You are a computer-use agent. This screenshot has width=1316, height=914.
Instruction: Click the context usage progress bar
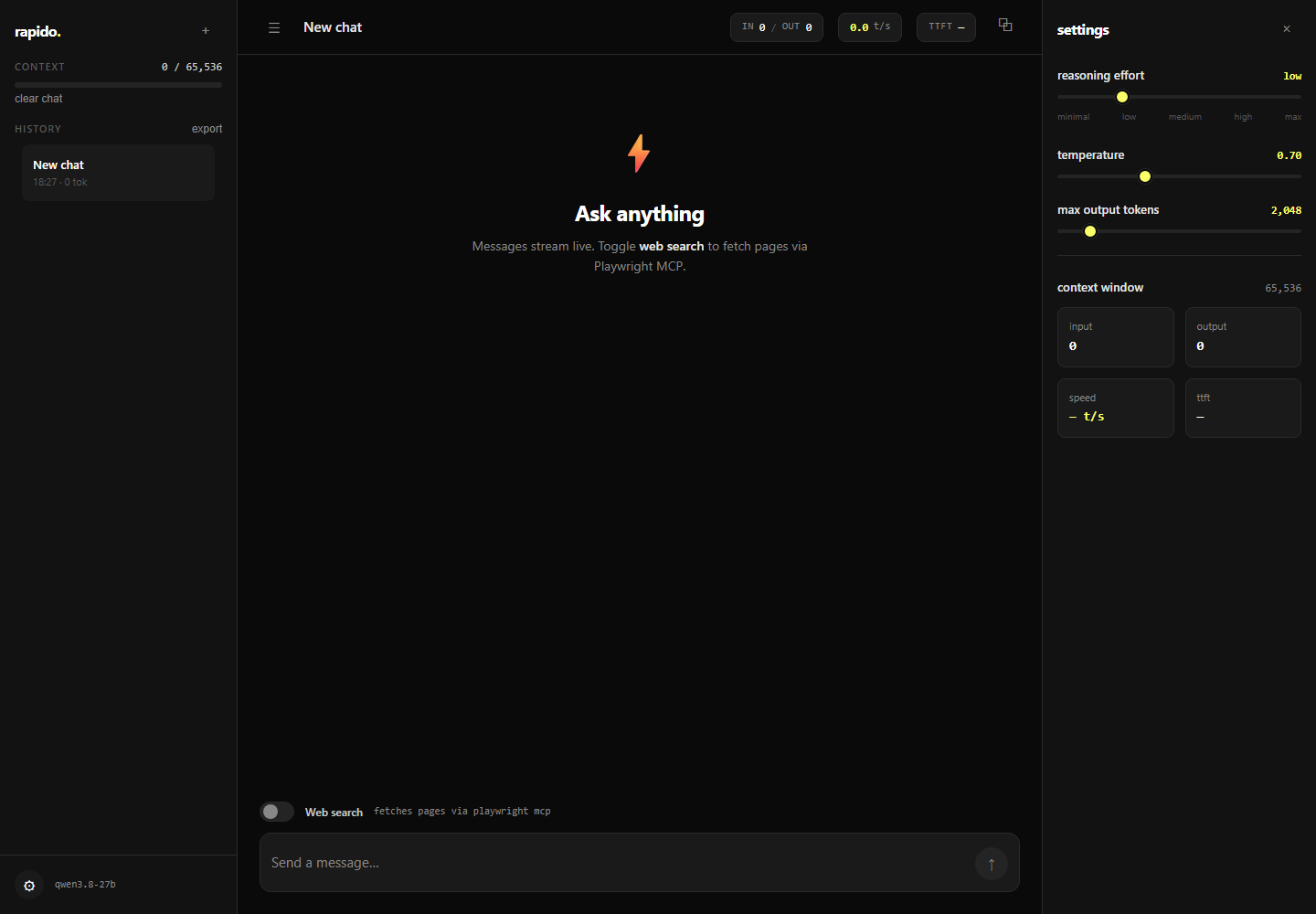(x=119, y=85)
